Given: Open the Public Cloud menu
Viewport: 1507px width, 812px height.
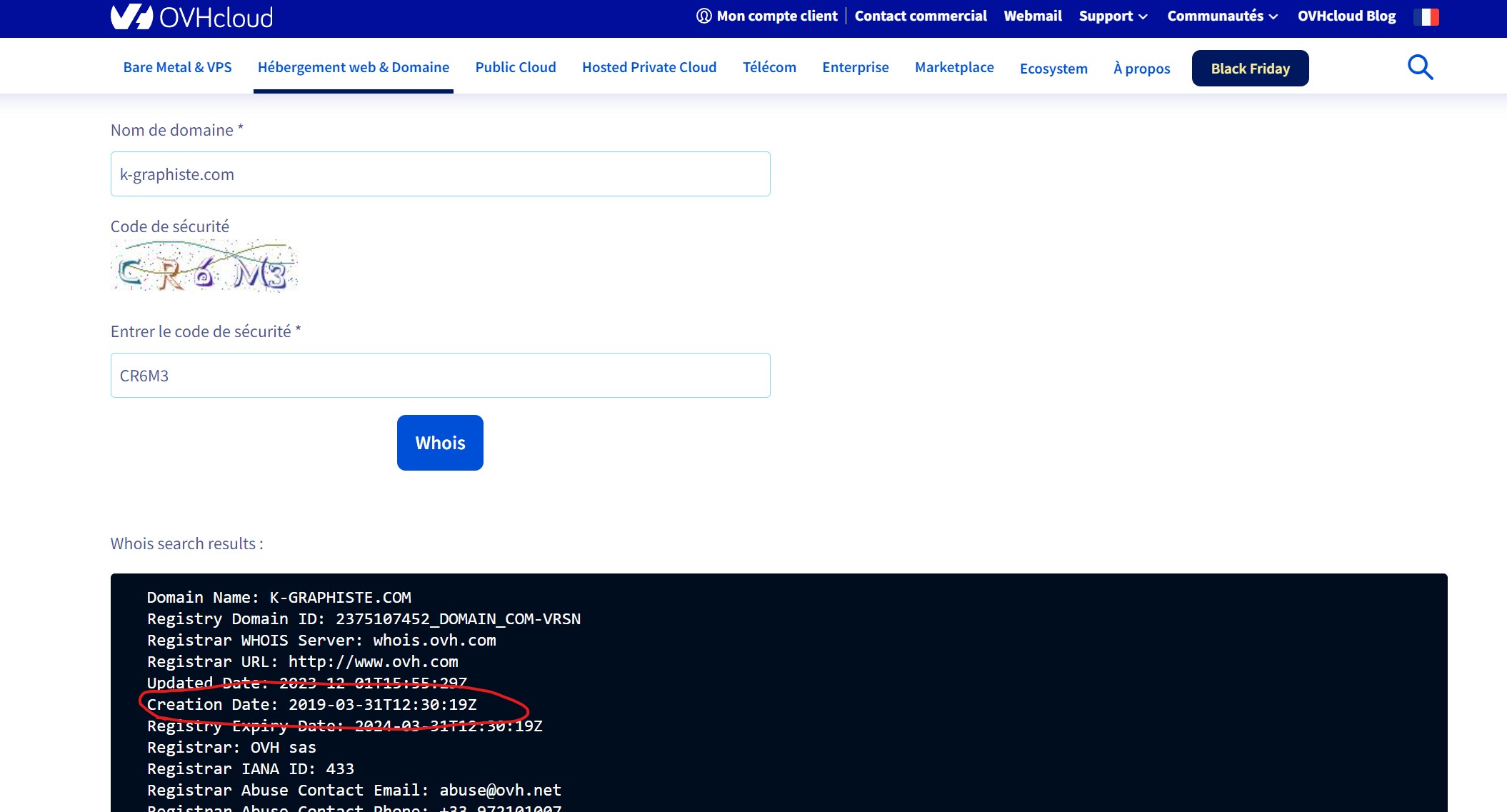Looking at the screenshot, I should [x=516, y=67].
